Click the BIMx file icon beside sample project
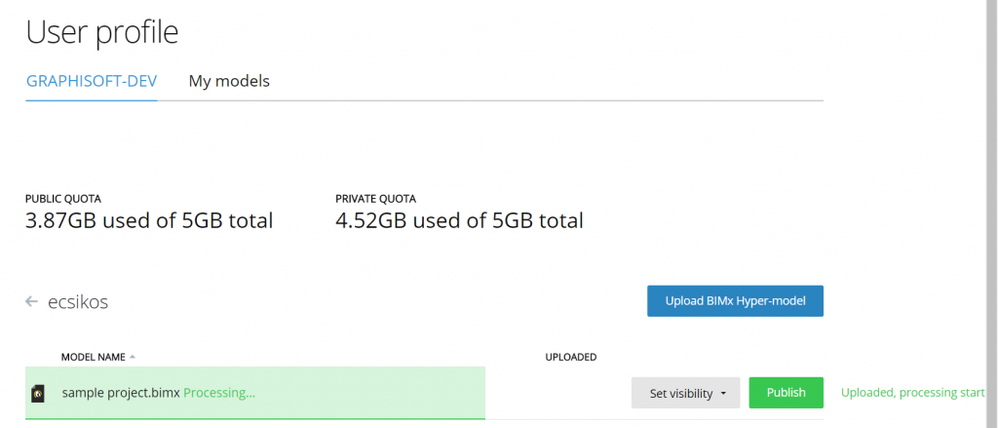This screenshot has width=998, height=428. (x=37, y=393)
